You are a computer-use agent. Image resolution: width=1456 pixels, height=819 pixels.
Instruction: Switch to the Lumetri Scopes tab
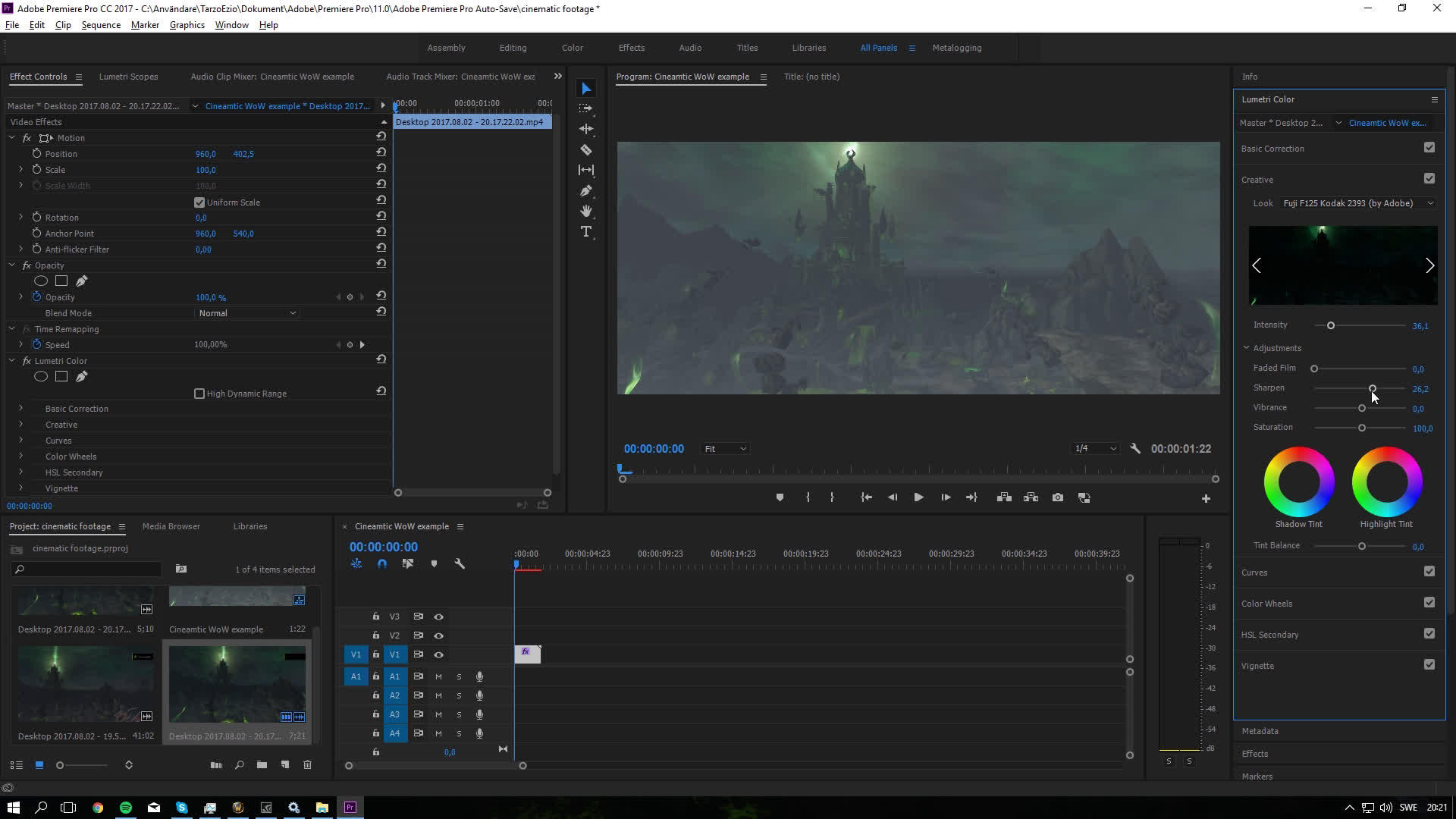[128, 77]
